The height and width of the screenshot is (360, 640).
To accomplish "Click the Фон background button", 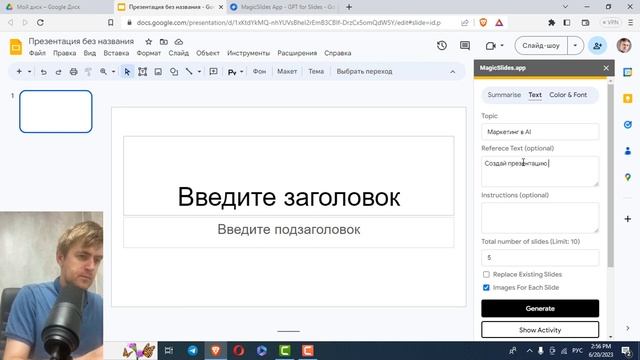I will coord(259,71).
